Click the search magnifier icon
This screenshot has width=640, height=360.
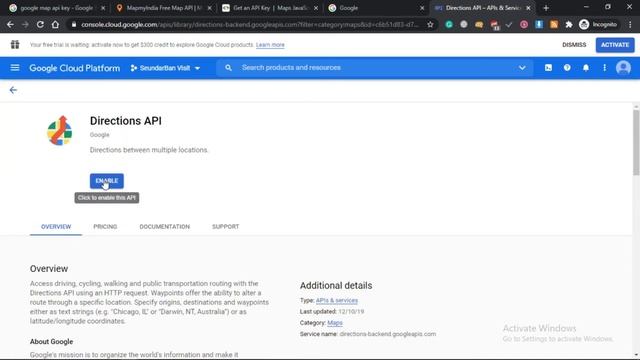click(x=228, y=68)
